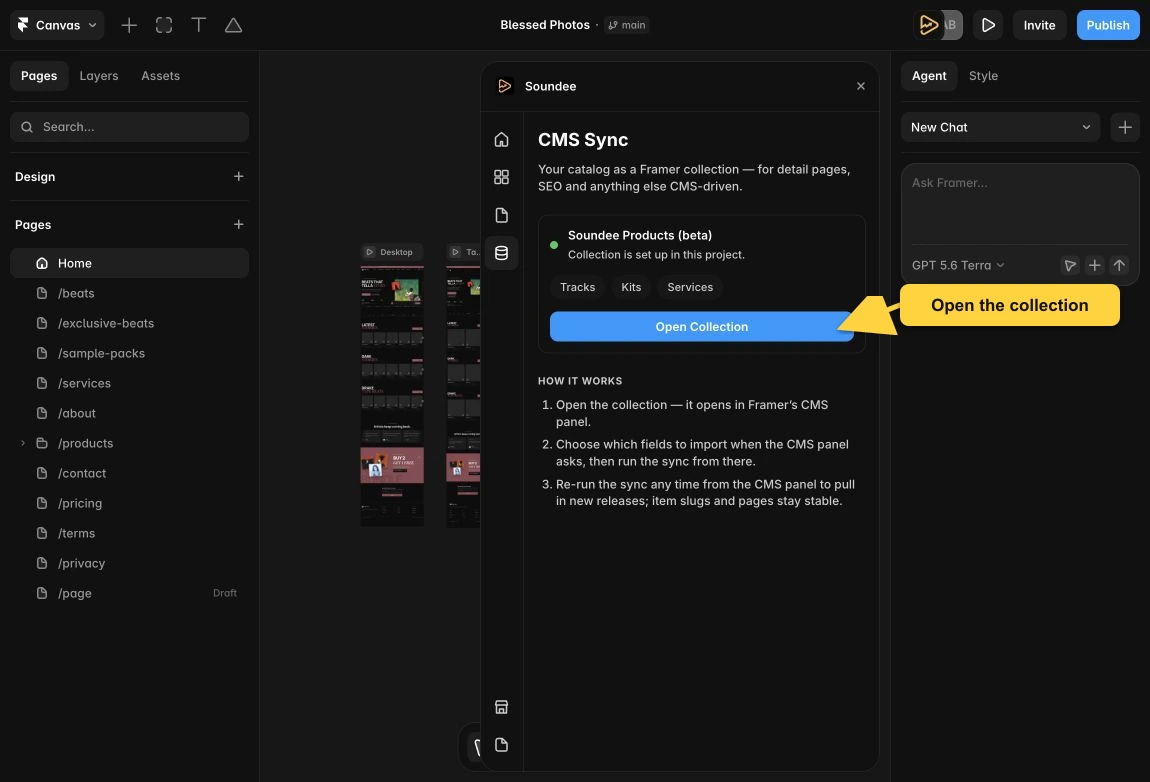This screenshot has width=1150, height=782.
Task: Select the /pricing page
Action: (129, 503)
